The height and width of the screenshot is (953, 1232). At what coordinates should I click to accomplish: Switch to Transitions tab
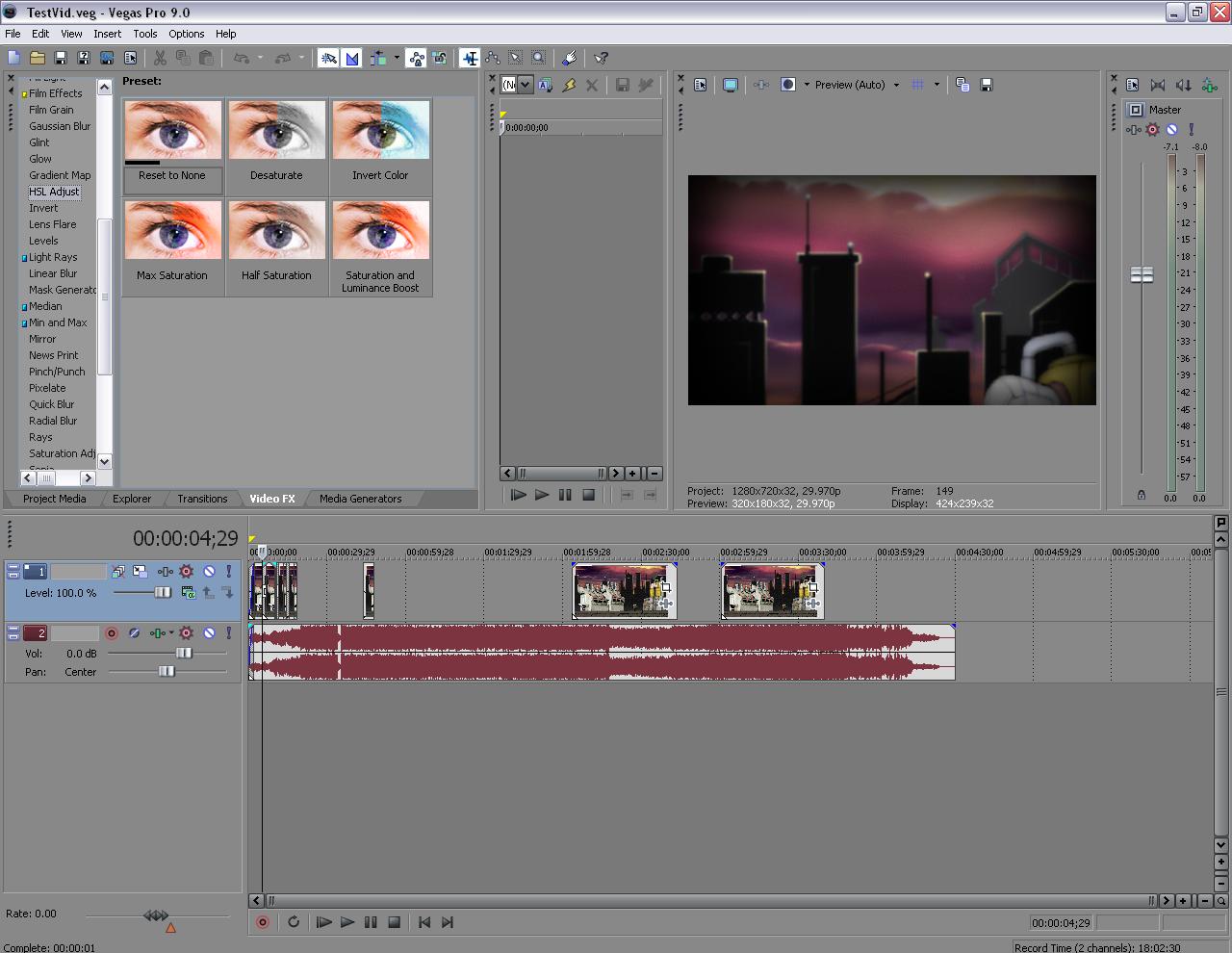tap(202, 499)
